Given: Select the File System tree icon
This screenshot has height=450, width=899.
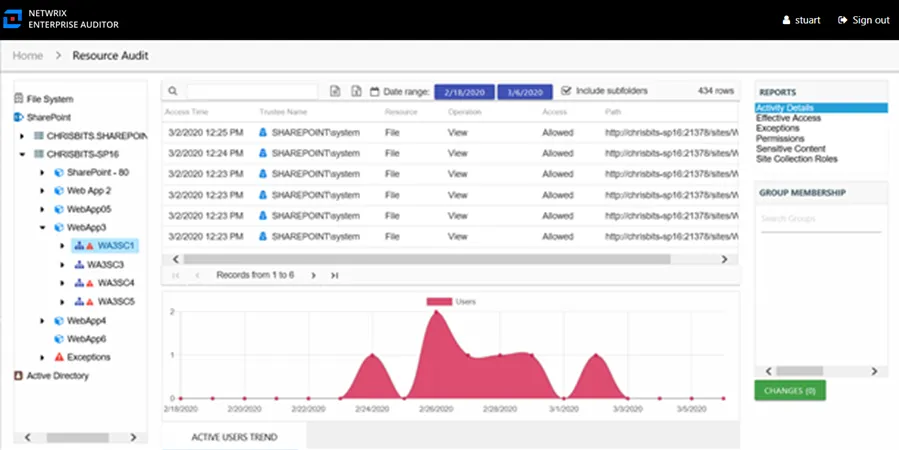Looking at the screenshot, I should coord(18,99).
